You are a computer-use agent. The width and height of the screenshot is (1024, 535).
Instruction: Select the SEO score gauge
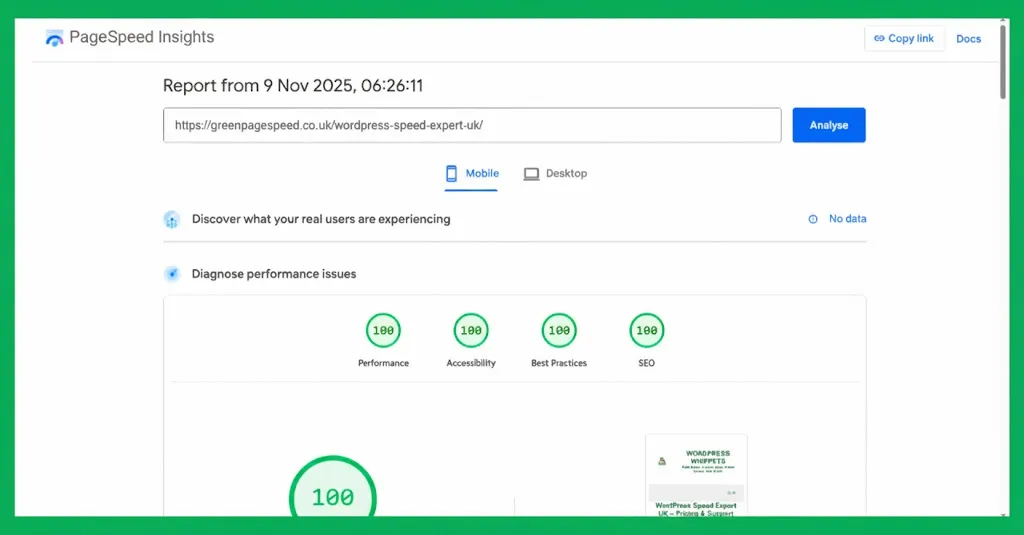pos(647,330)
